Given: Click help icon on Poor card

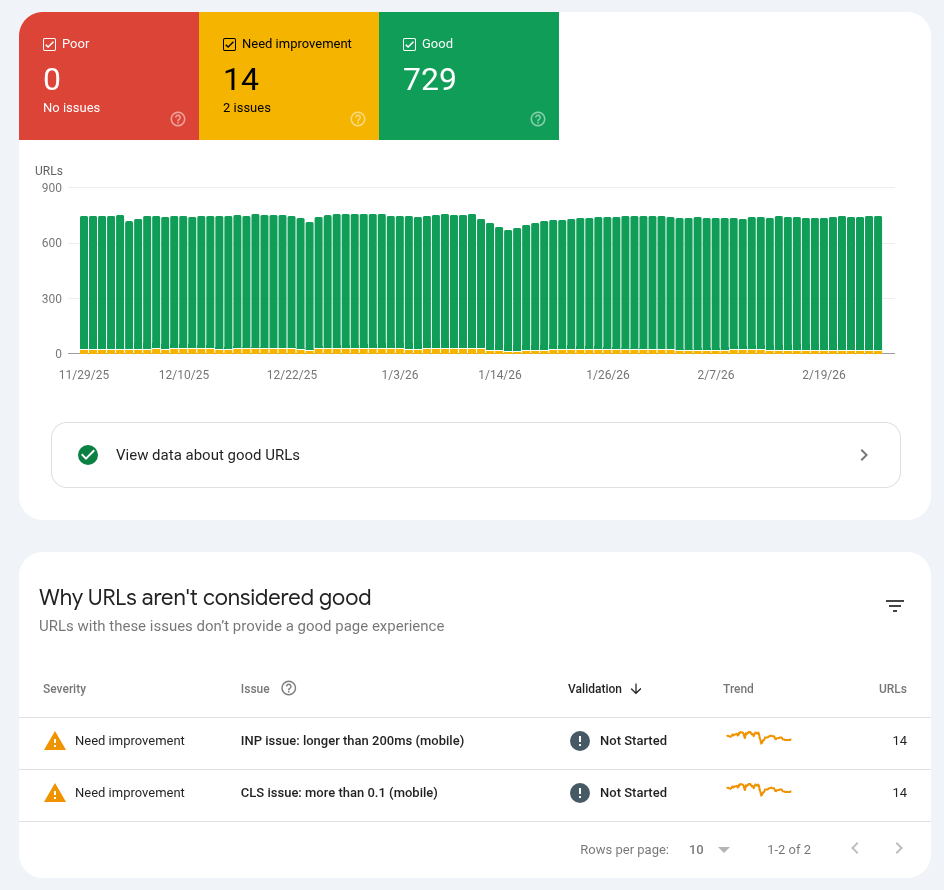Looking at the screenshot, I should 178,119.
